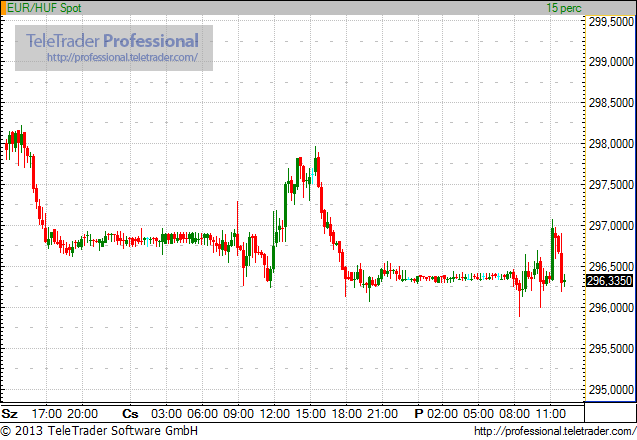Screen dimensions: 637x440
Task: Click the 03:00 time axis label
Action: pos(166,414)
